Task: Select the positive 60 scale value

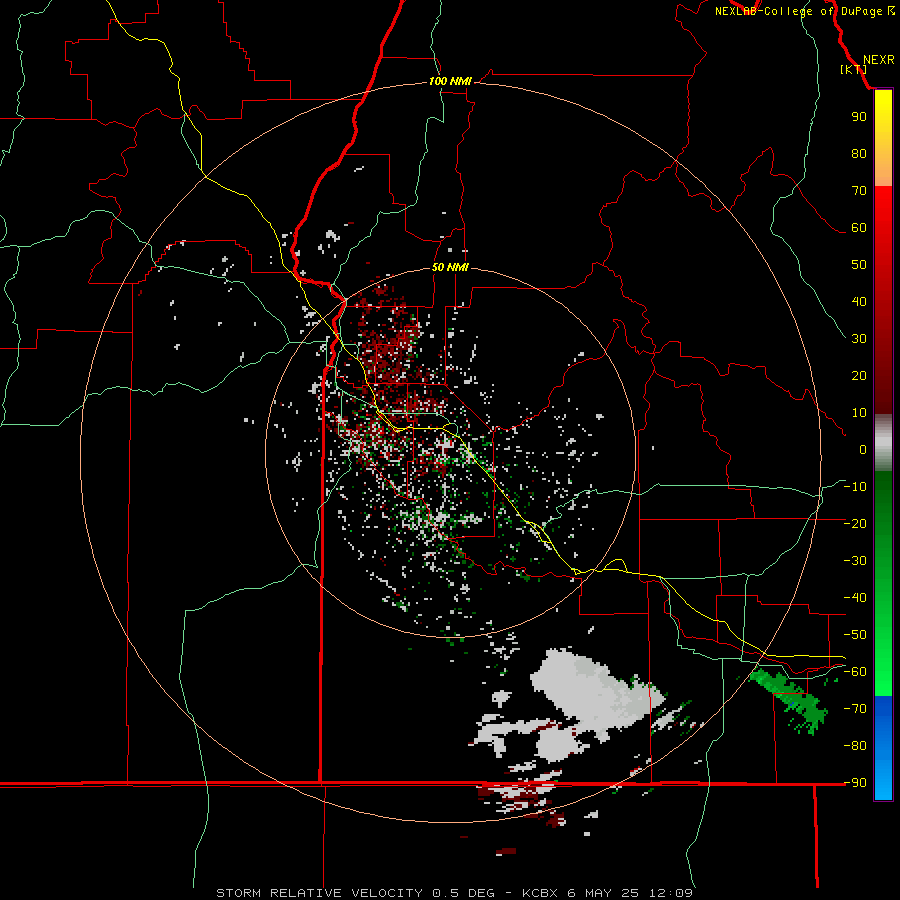Action: coord(859,228)
